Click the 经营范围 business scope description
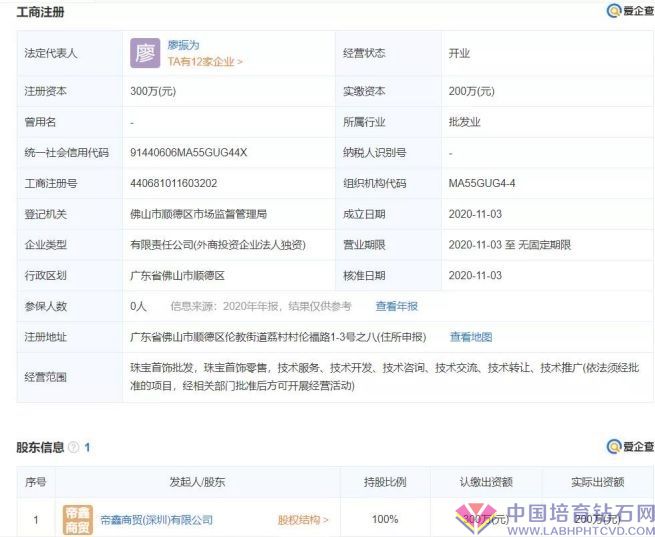The height and width of the screenshot is (537, 655). tap(384, 377)
